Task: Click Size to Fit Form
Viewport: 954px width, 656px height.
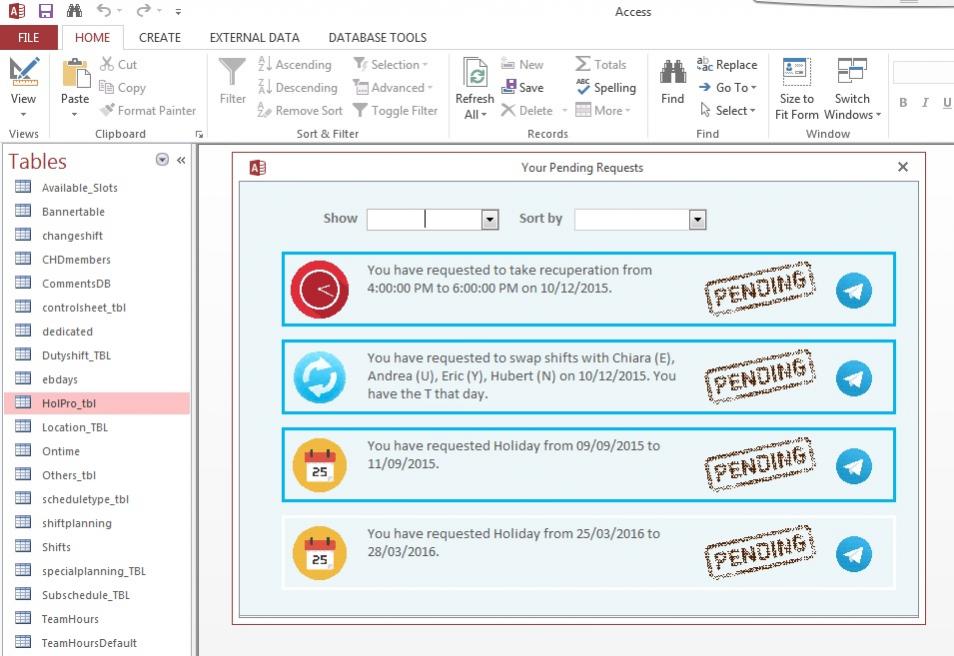Action: coord(796,88)
